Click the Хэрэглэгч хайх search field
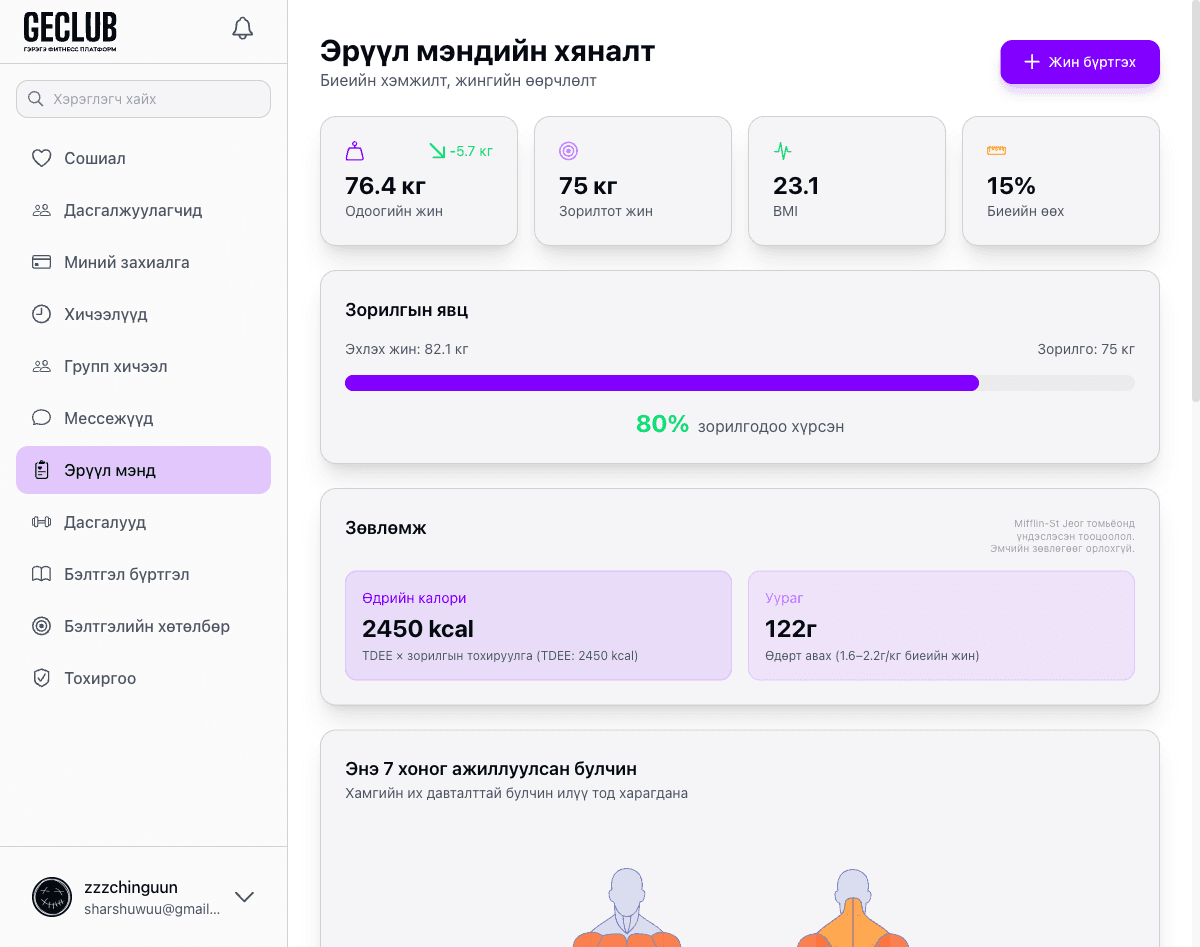 (143, 99)
